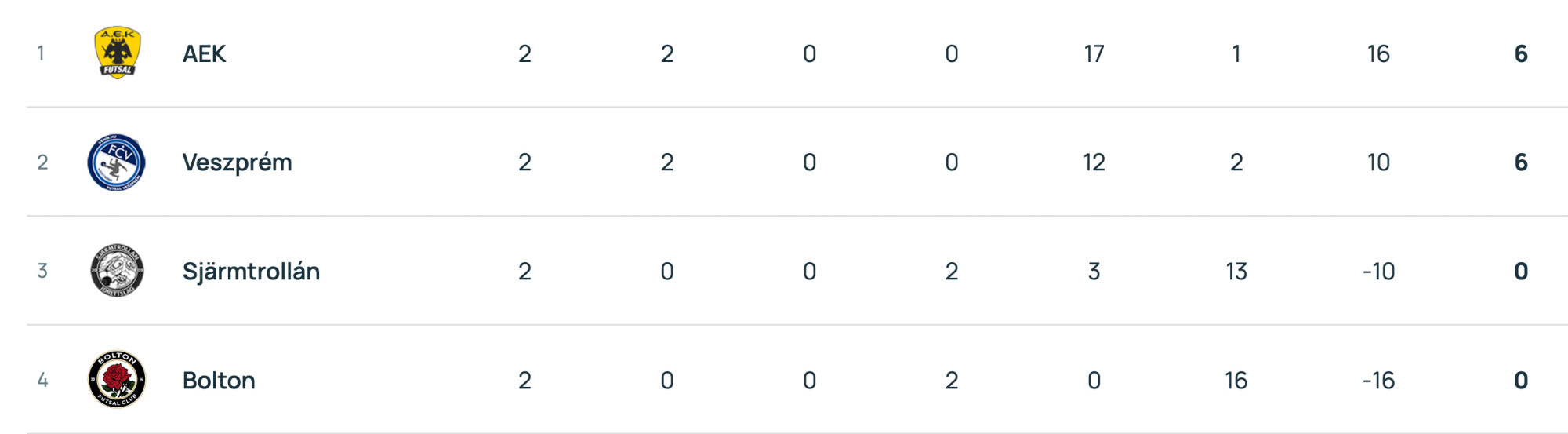Click the Bolton red rose crest

click(117, 380)
